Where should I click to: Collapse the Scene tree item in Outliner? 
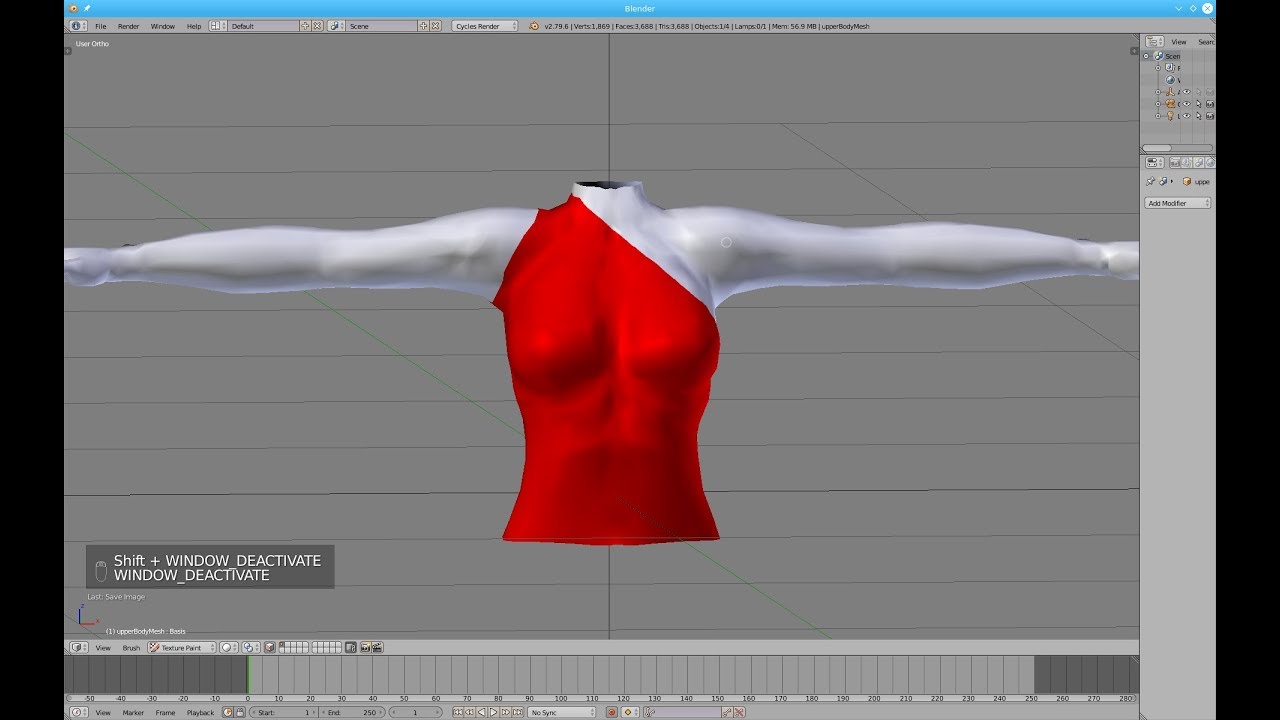click(x=1146, y=56)
